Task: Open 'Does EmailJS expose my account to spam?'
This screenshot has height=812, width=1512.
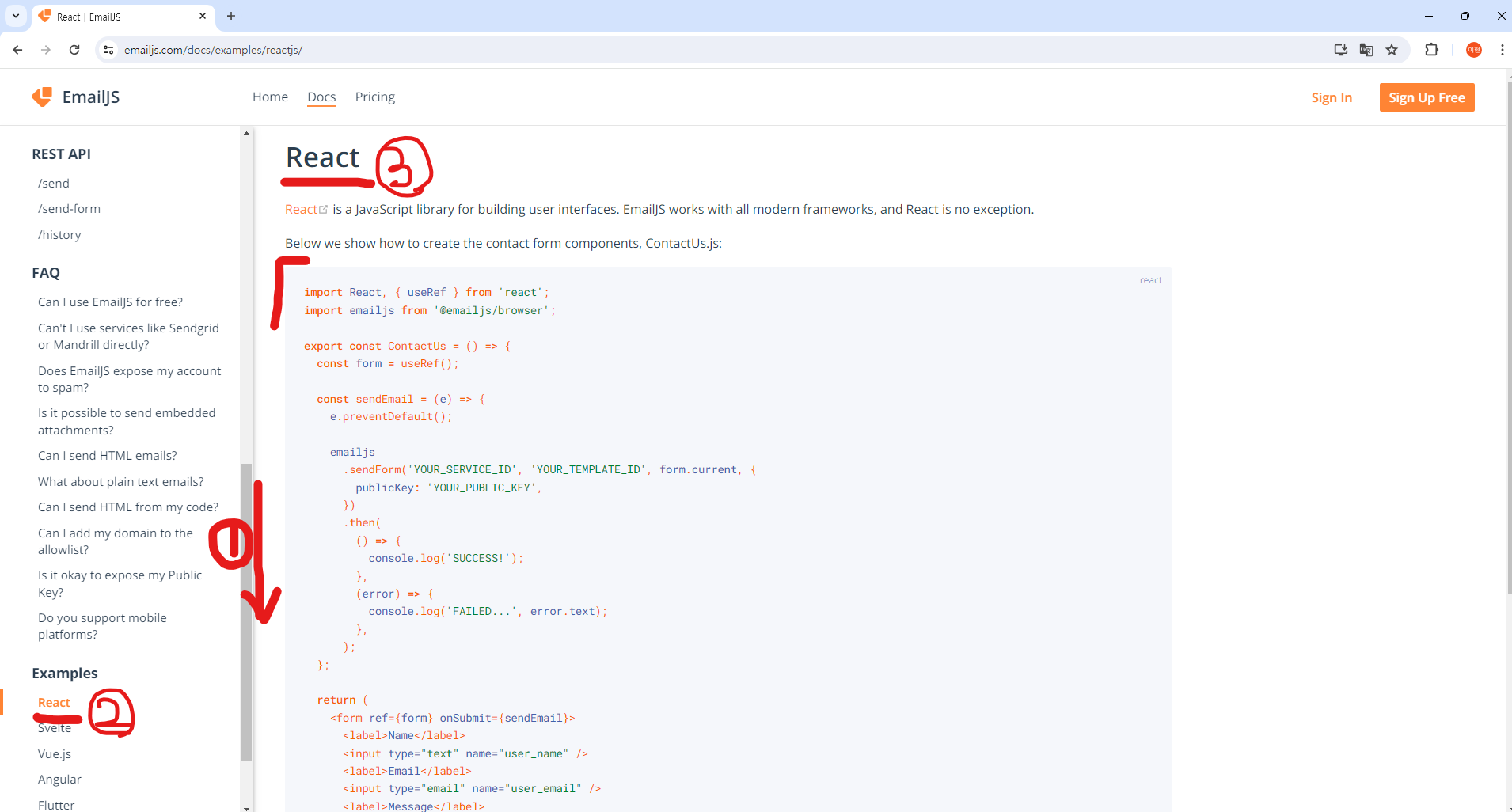Action: 129,379
